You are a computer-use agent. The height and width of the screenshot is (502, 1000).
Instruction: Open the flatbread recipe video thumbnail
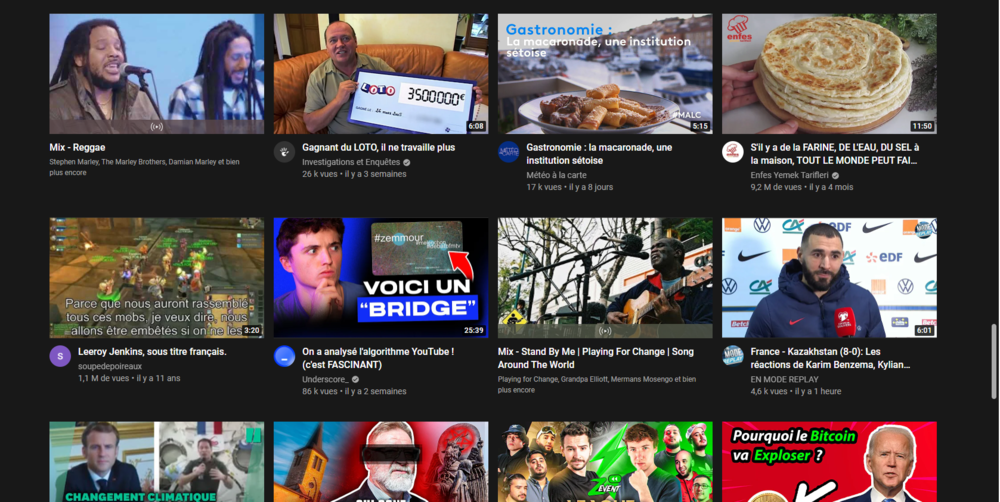click(829, 74)
